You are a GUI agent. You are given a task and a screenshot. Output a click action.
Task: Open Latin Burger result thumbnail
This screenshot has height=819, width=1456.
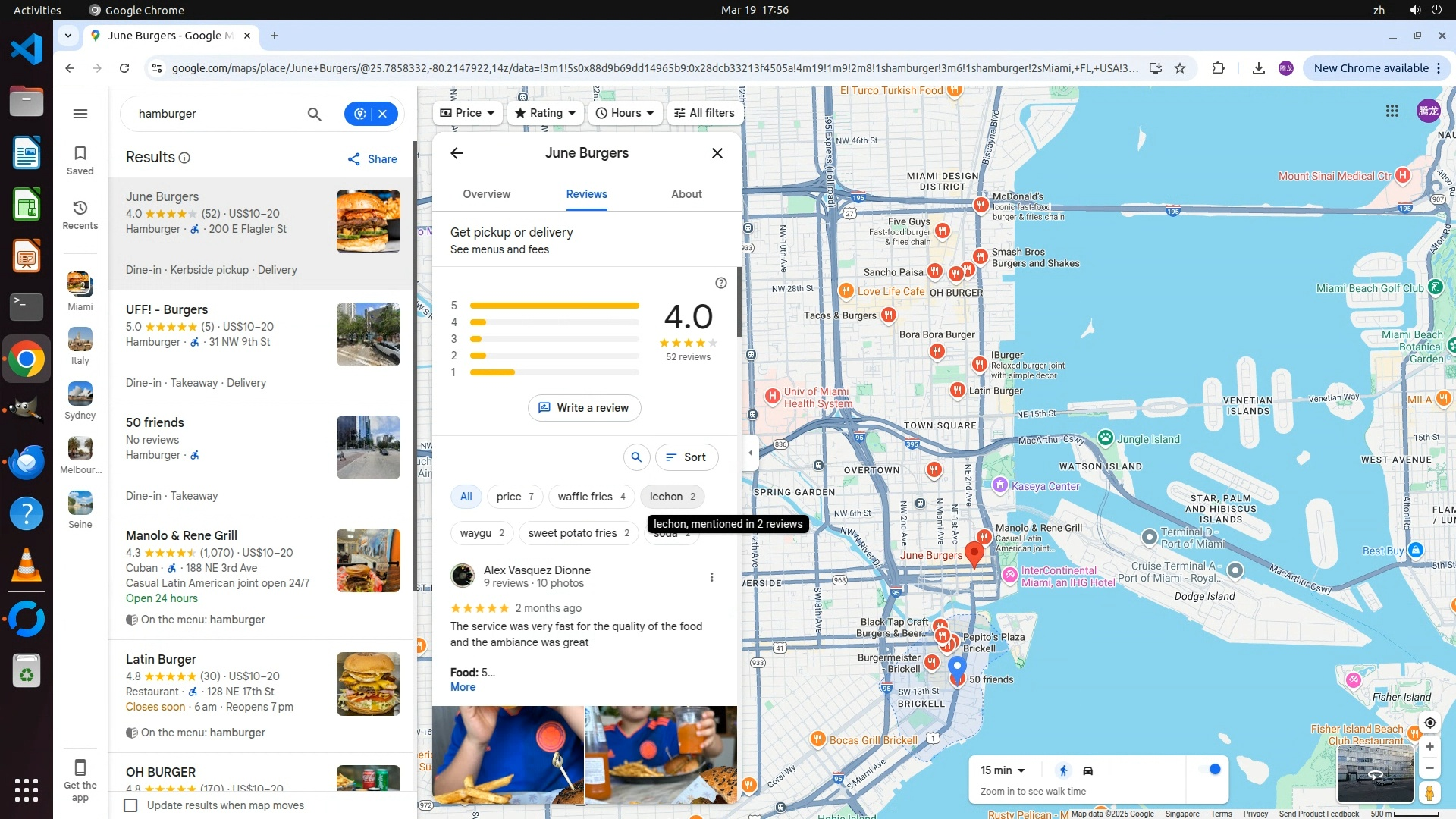369,684
